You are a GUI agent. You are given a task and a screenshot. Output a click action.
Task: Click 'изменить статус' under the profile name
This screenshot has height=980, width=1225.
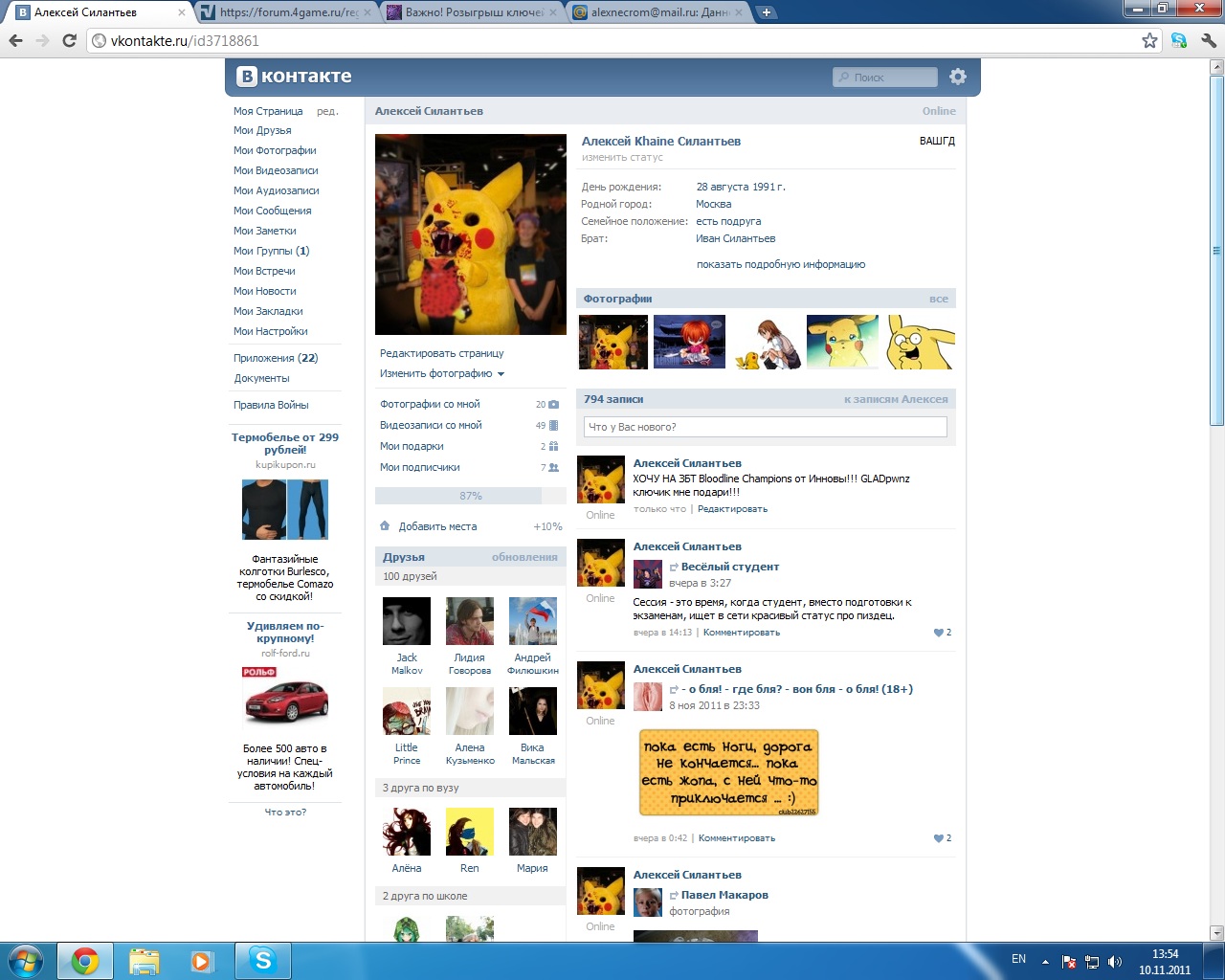pos(623,157)
